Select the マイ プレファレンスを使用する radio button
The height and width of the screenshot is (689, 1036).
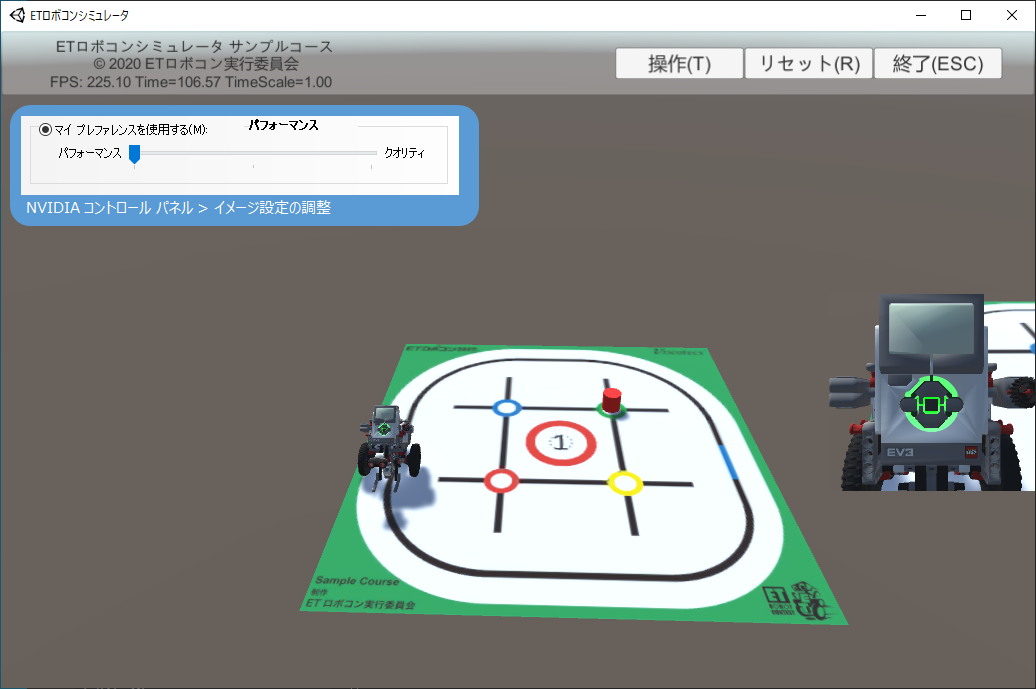point(46,129)
